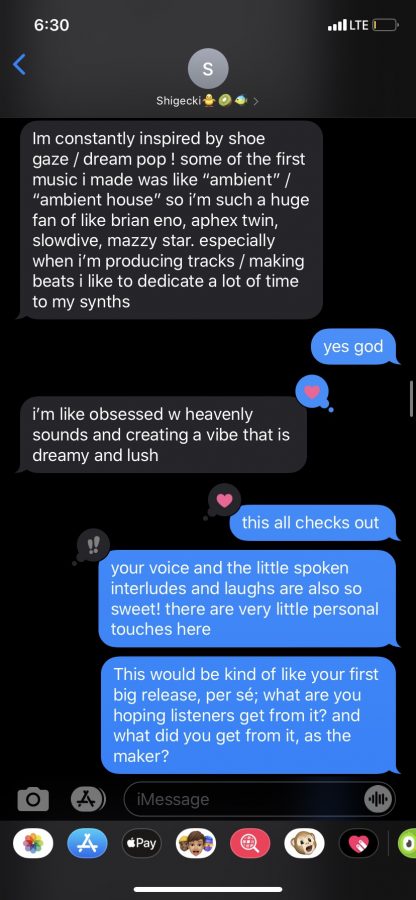The image size is (416, 900).
Task: Open the monkey Animoji app icon
Action: click(304, 843)
